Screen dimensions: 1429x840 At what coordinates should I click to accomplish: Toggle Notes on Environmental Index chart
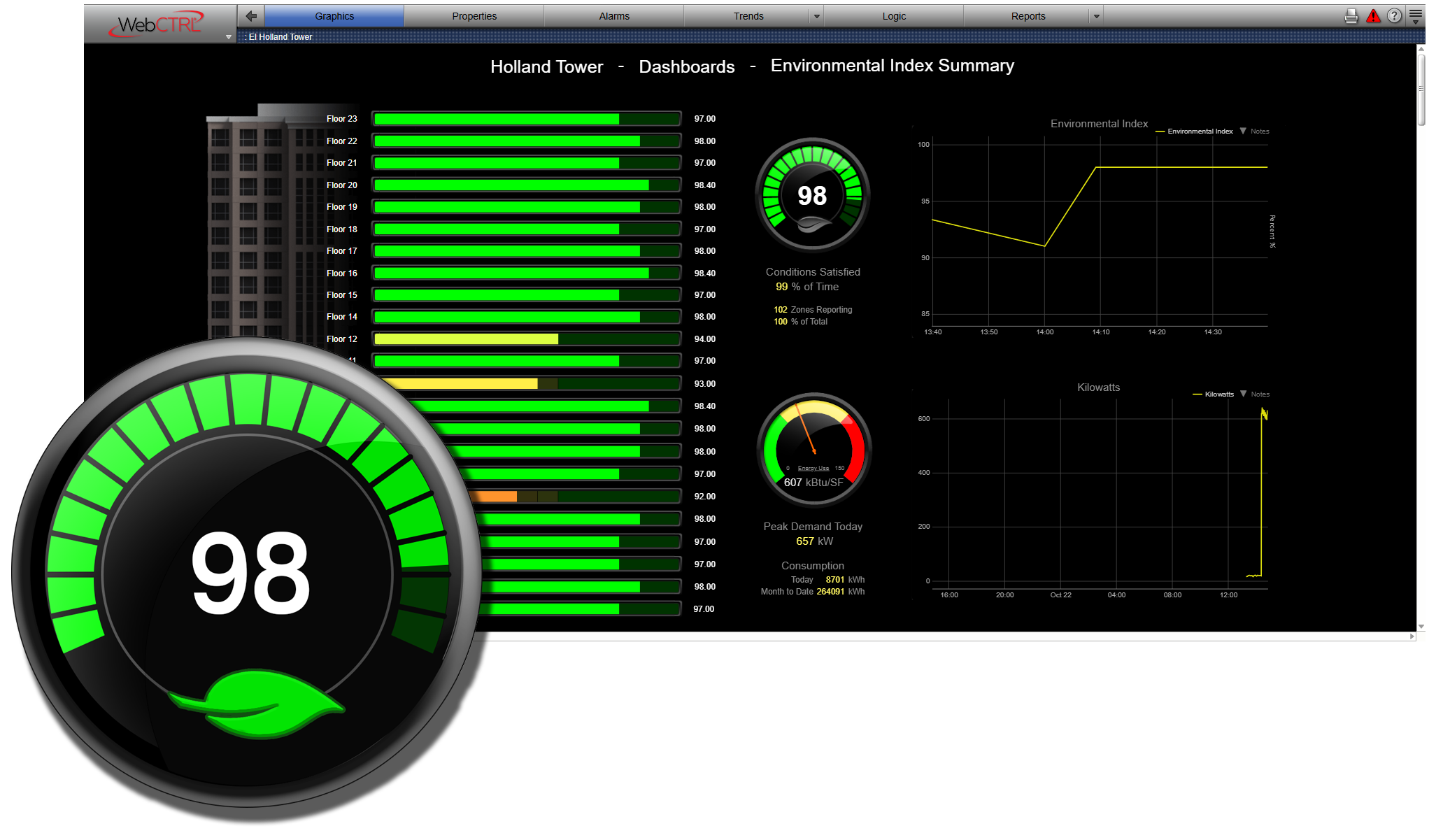coord(1259,131)
